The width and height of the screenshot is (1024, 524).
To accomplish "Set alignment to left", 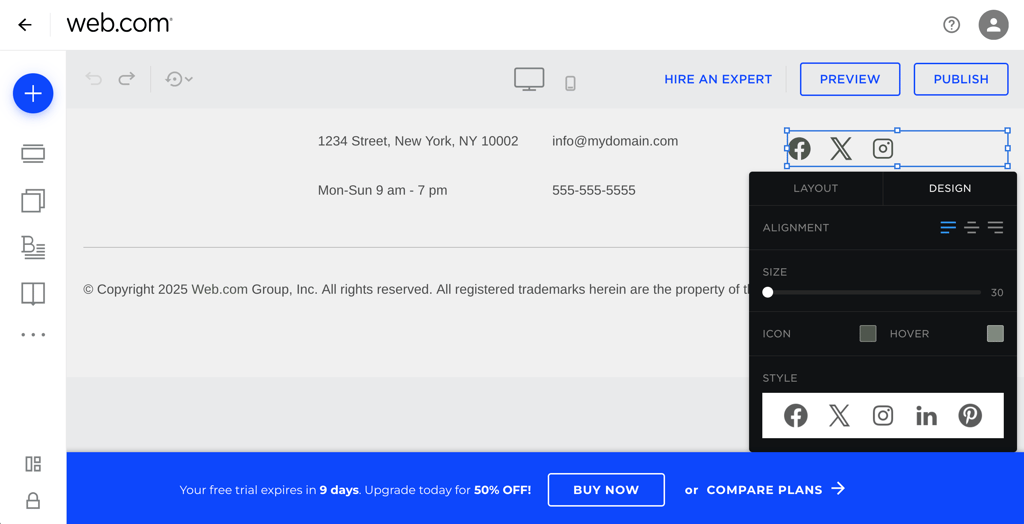I will (x=948, y=227).
